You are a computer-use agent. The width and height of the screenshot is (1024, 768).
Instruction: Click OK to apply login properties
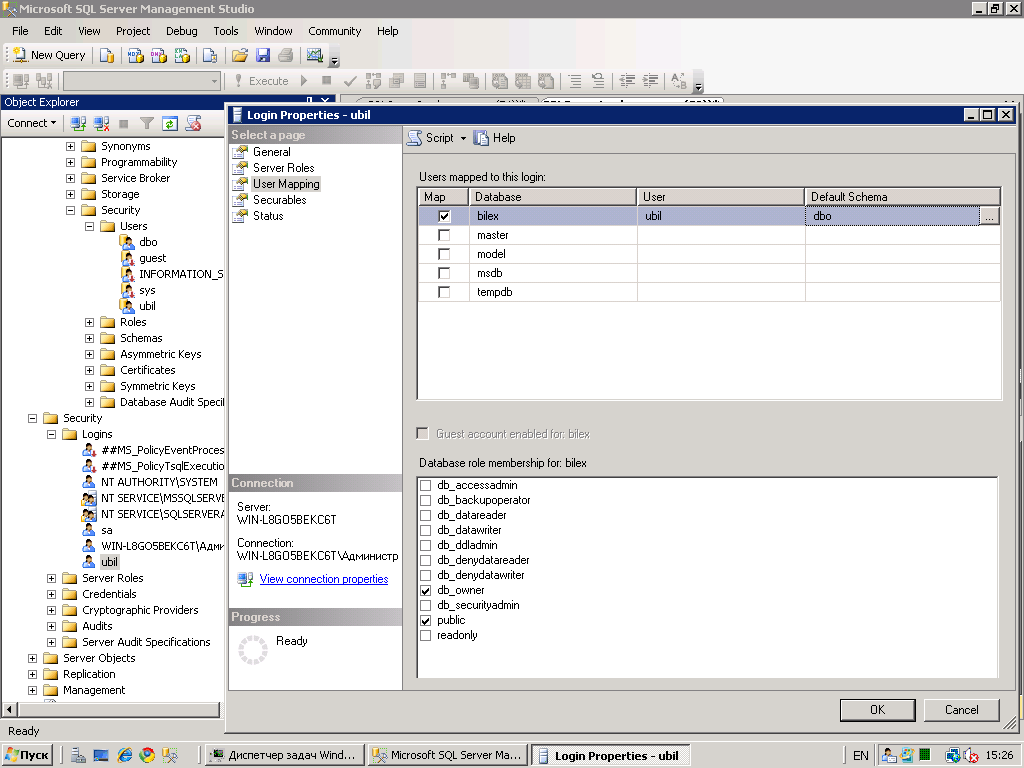point(878,710)
